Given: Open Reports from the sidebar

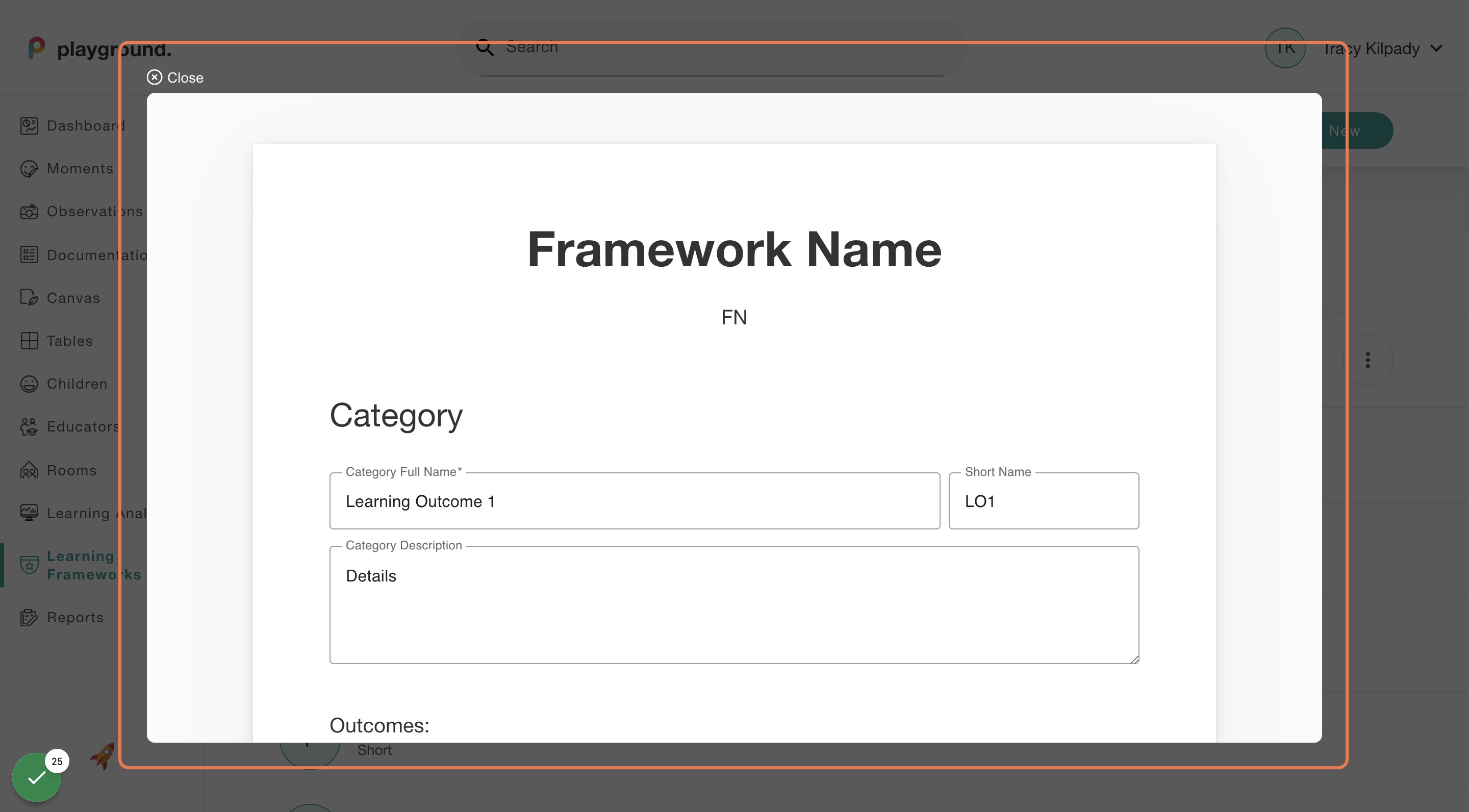Looking at the screenshot, I should pos(30,617).
